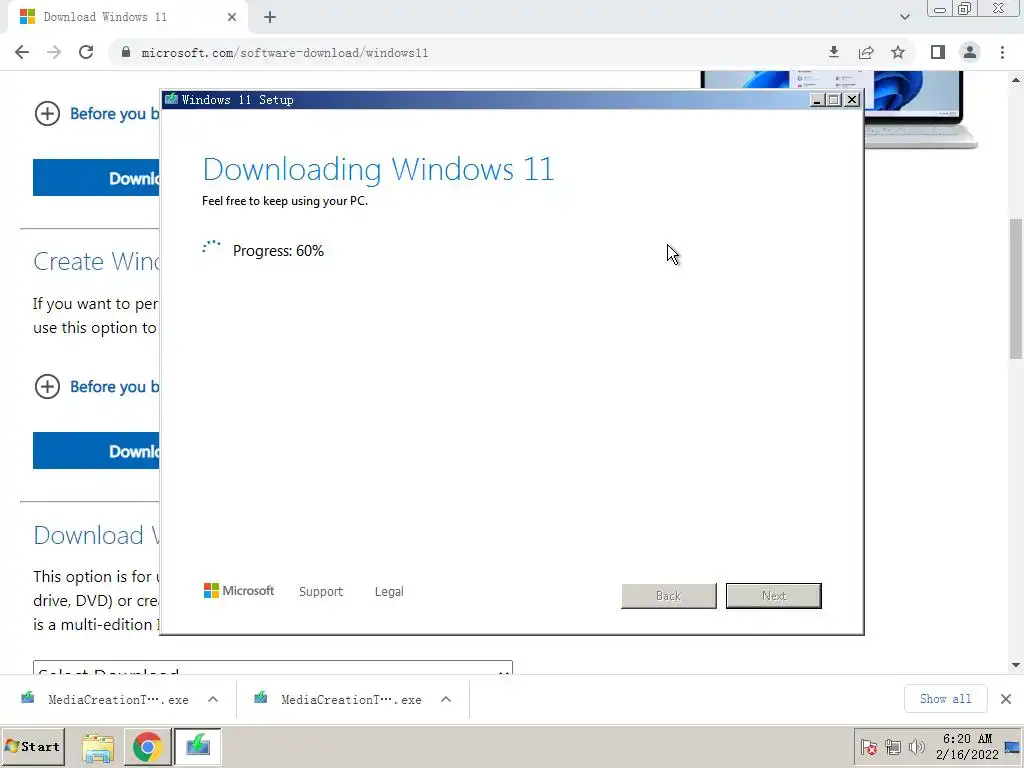Close the Windows 11 Setup window
This screenshot has width=1024, height=768.
(x=852, y=100)
